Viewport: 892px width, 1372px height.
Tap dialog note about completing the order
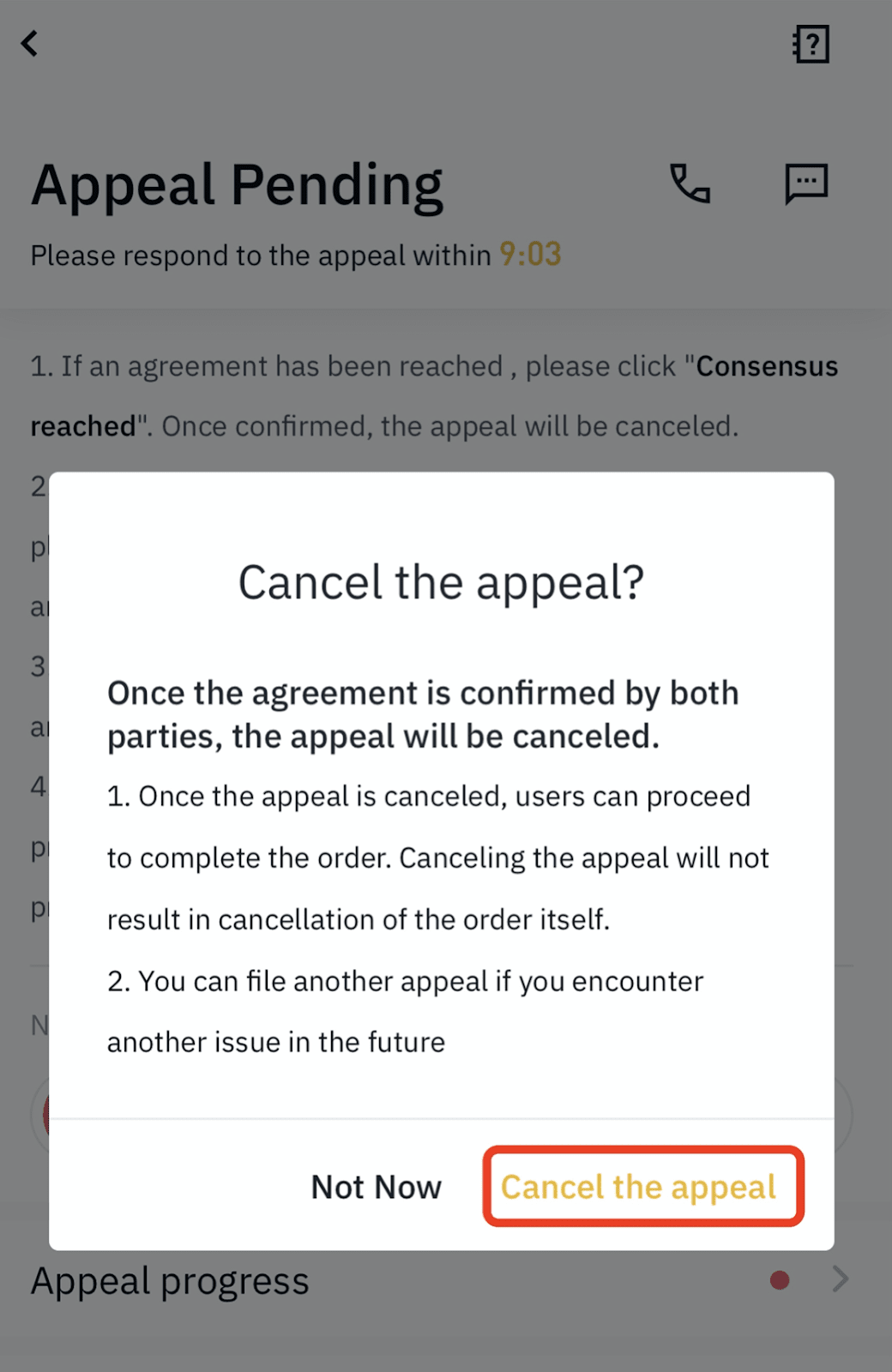(x=438, y=857)
